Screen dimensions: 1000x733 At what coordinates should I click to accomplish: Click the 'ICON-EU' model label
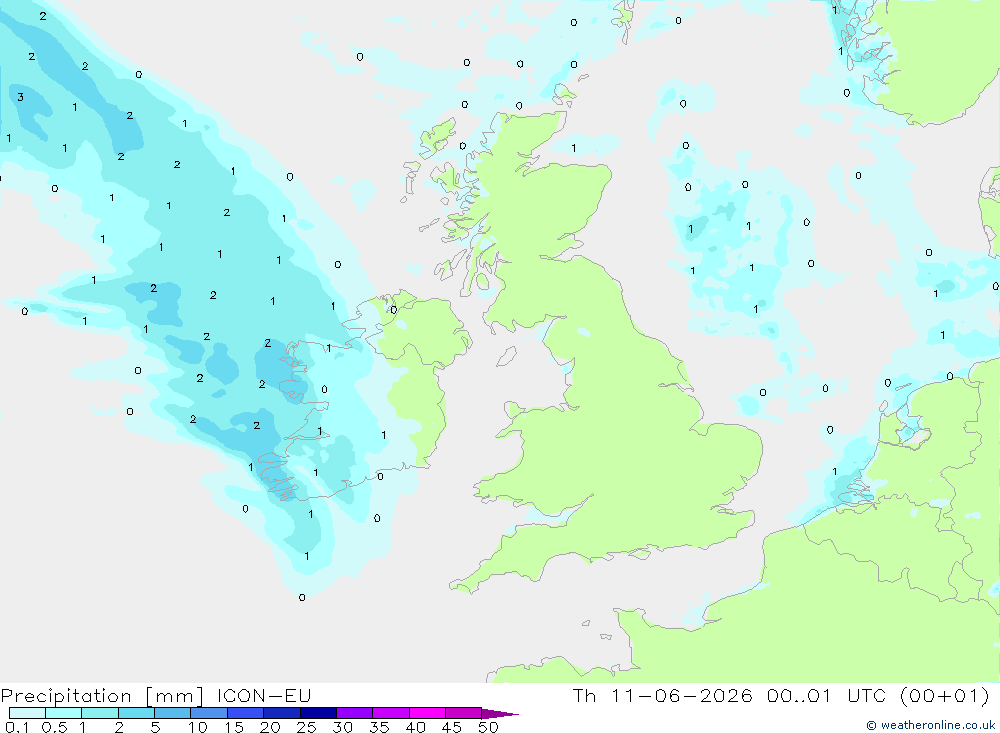click(x=264, y=695)
